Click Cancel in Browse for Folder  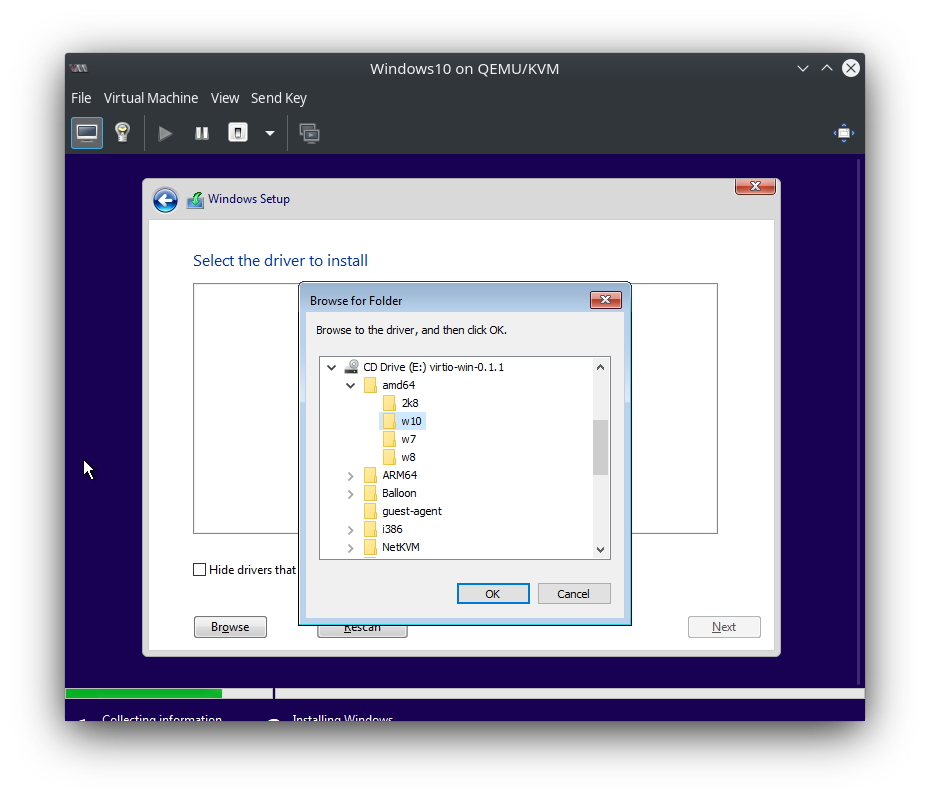click(x=574, y=594)
